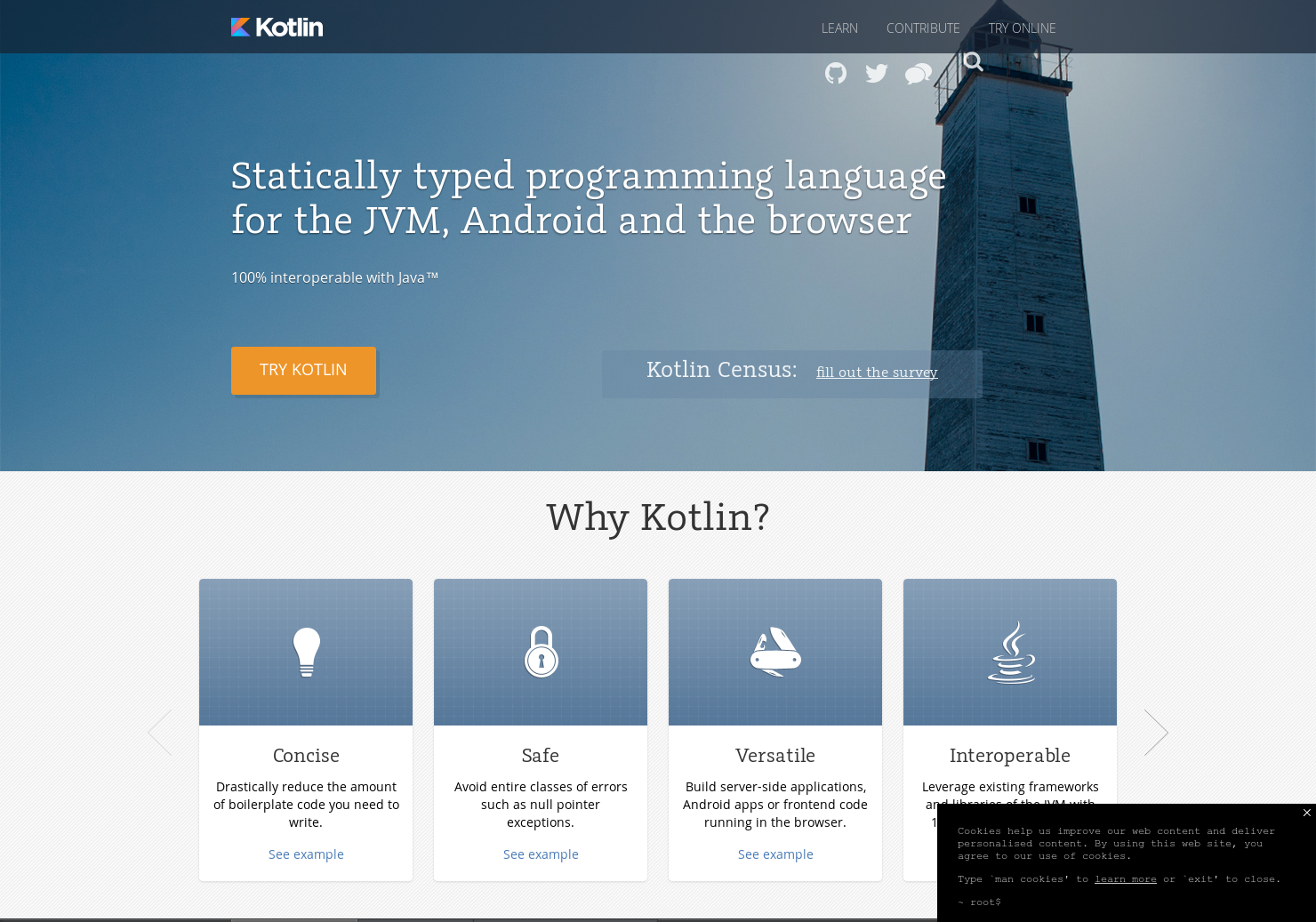1316x922 pixels.
Task: Open Kotlin's Twitter profile icon
Action: click(x=877, y=73)
